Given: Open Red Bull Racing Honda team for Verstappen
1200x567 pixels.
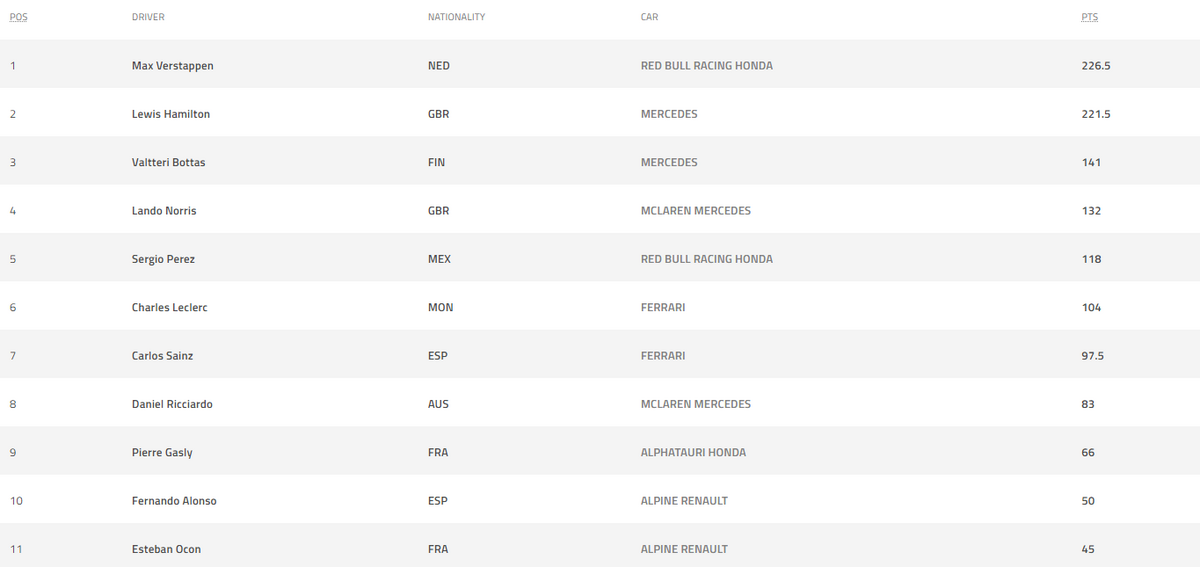Looking at the screenshot, I should (x=707, y=66).
